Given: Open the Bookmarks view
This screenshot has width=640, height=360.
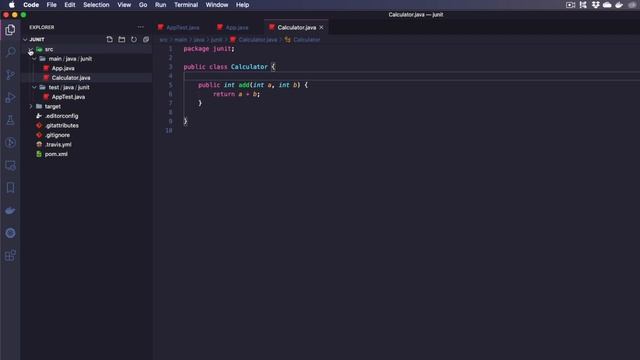Looking at the screenshot, I should [10, 188].
